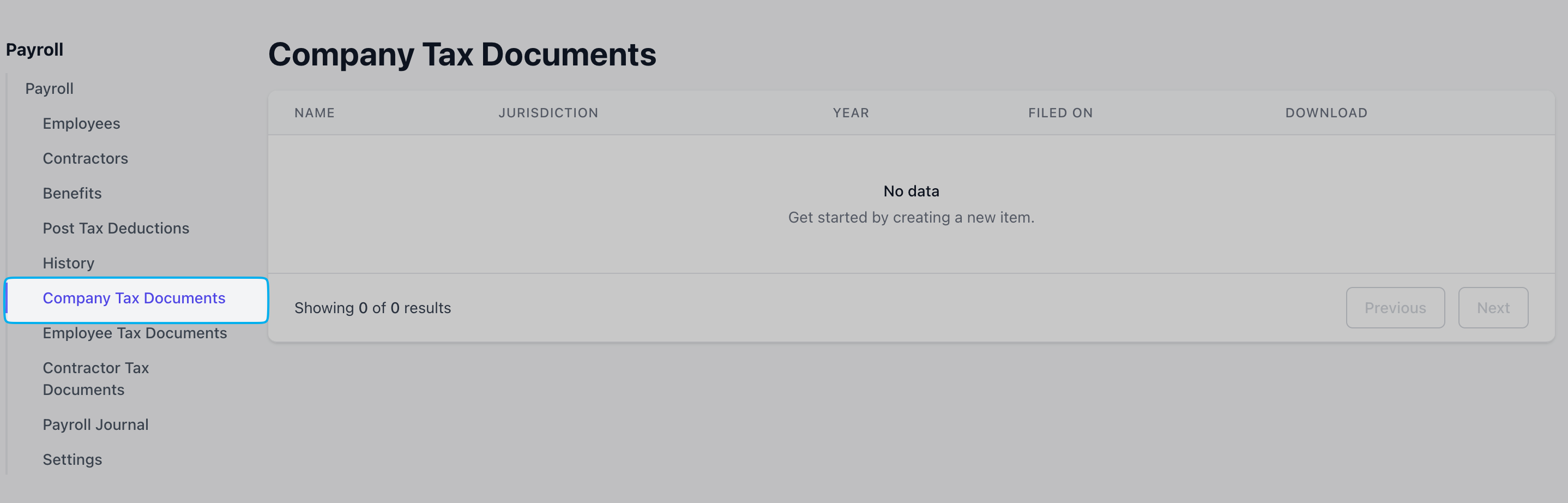The height and width of the screenshot is (503, 1568).
Task: Click the Name column header
Action: [314, 113]
